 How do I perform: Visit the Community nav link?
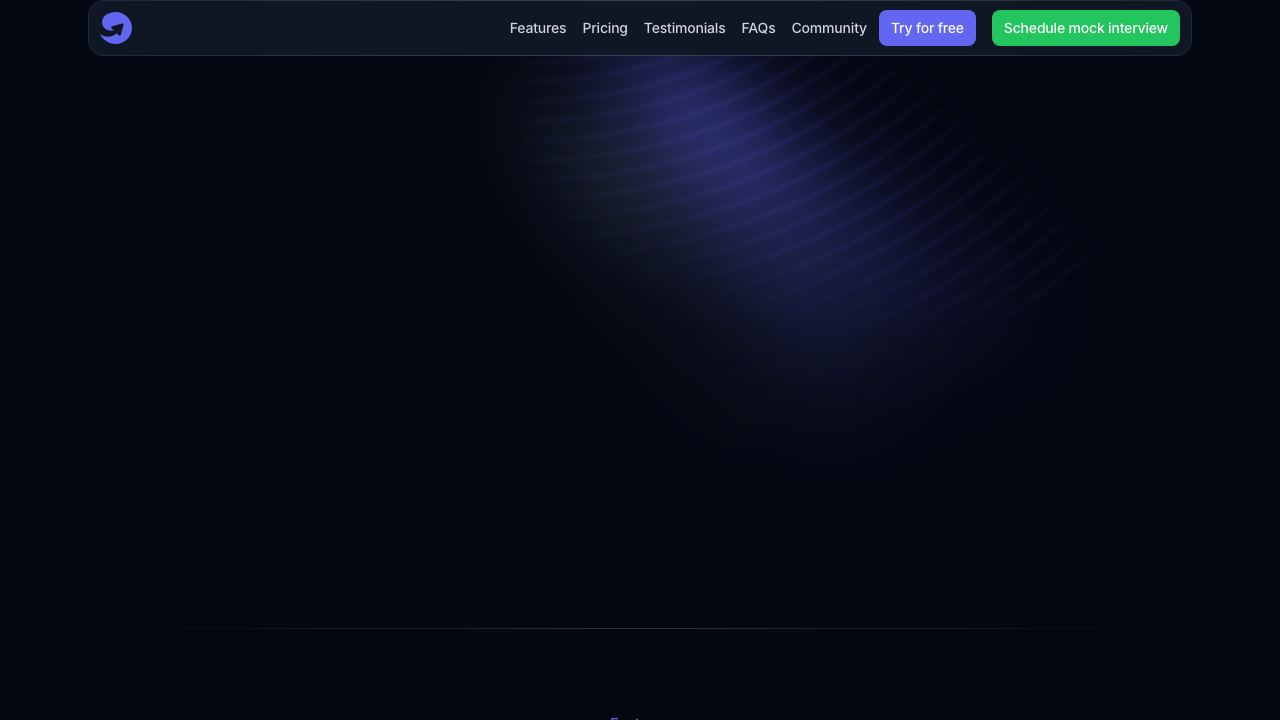[x=829, y=28]
